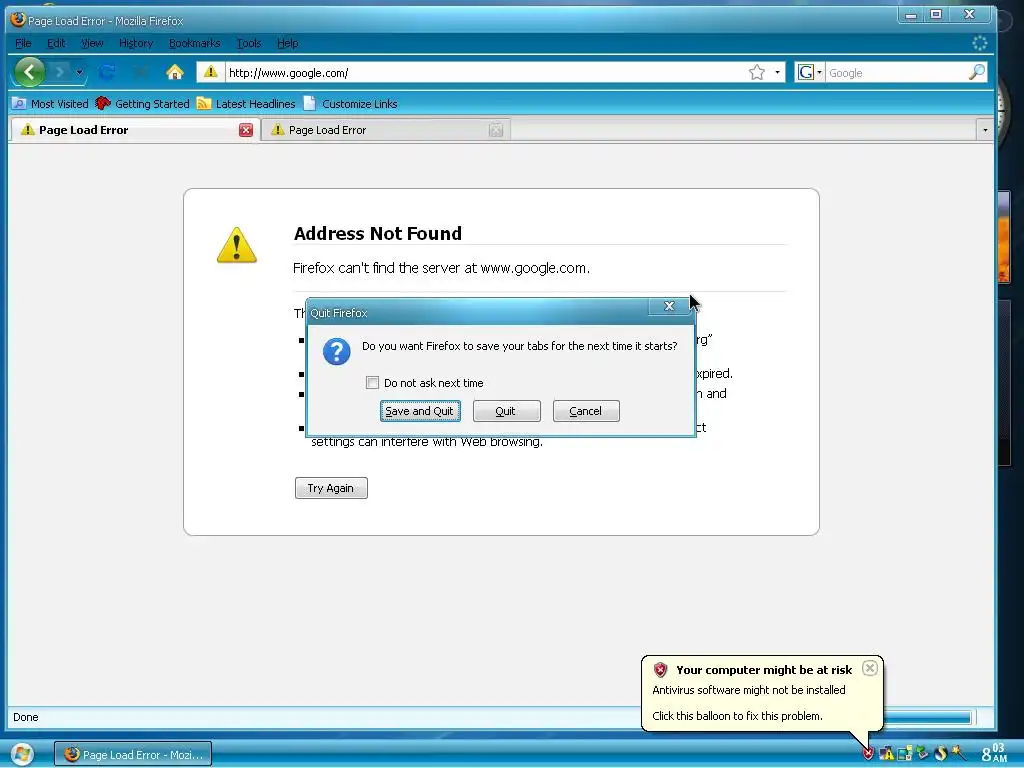Open the search engine selector dropdown

pos(819,72)
